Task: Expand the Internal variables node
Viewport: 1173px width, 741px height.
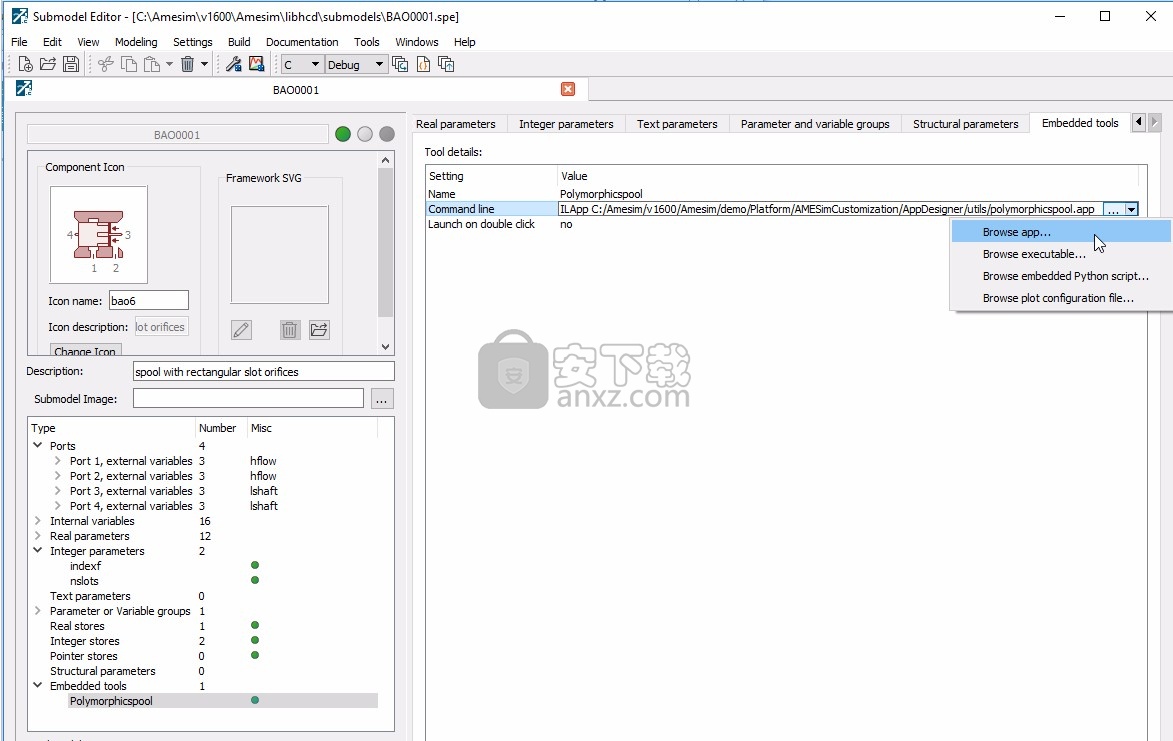Action: pos(37,520)
